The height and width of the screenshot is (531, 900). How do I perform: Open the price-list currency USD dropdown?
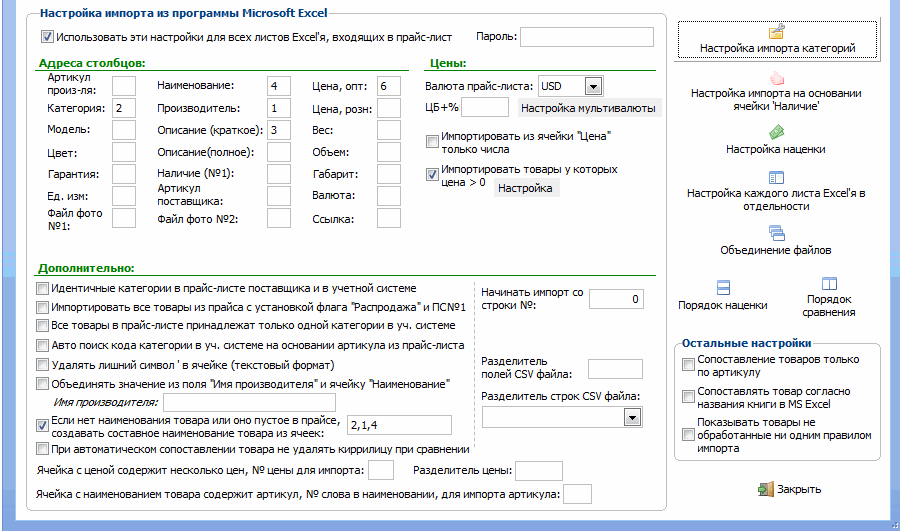coord(593,87)
